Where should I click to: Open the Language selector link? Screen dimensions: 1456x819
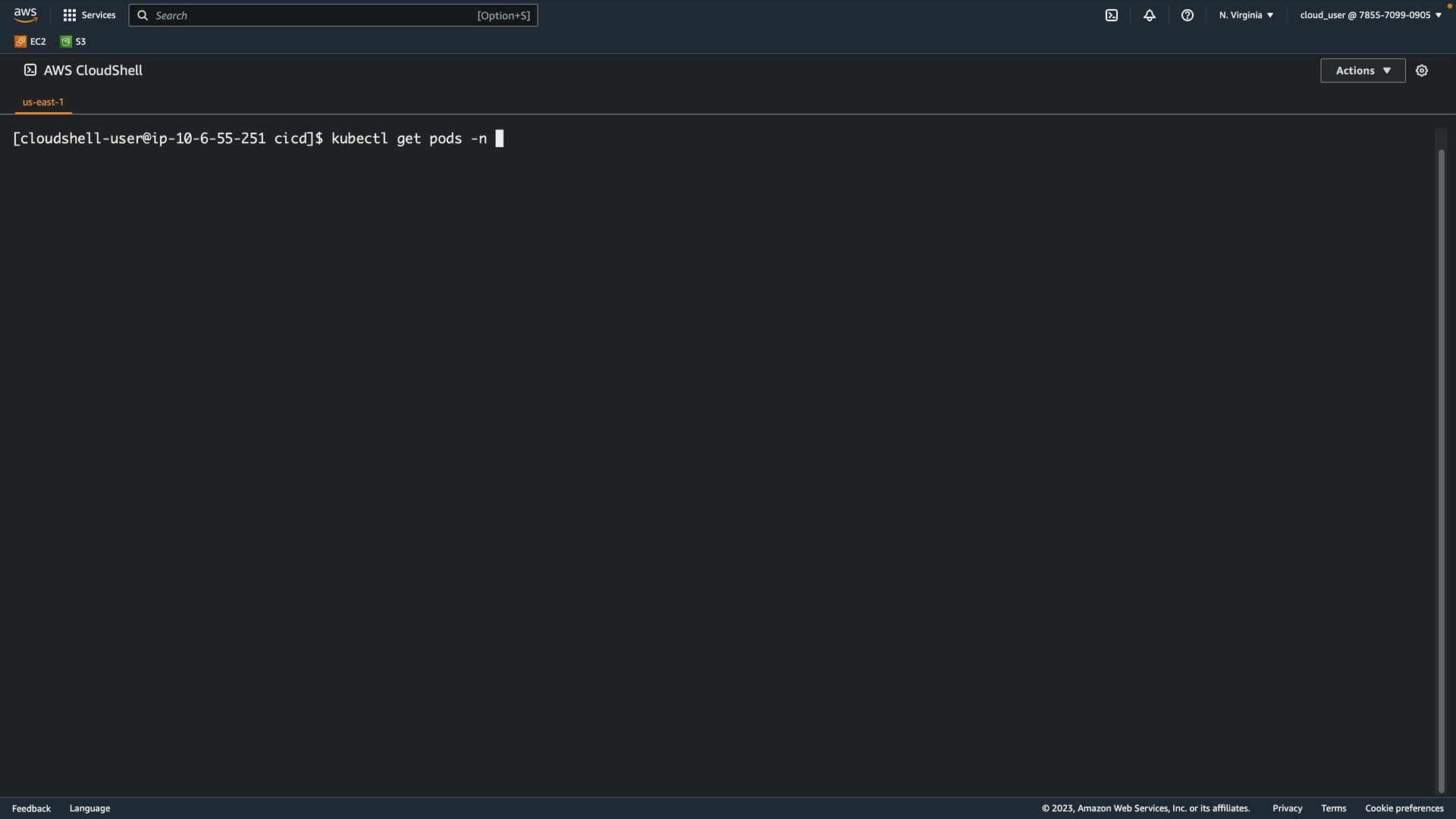click(x=89, y=808)
